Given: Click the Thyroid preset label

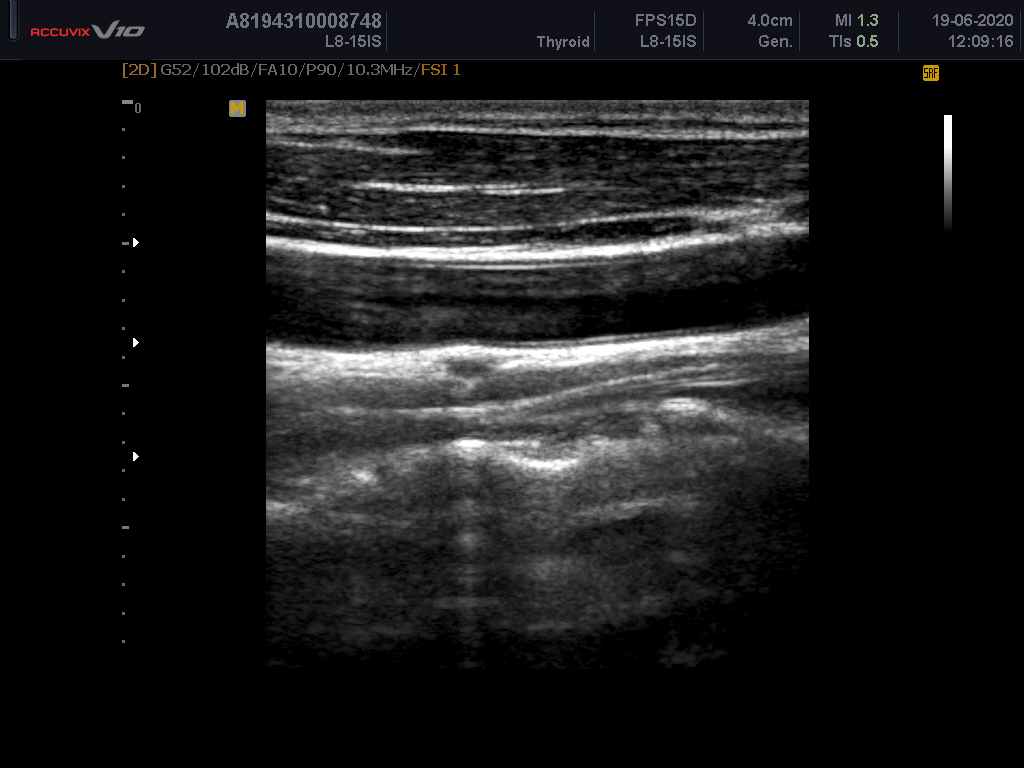Looking at the screenshot, I should click(563, 42).
